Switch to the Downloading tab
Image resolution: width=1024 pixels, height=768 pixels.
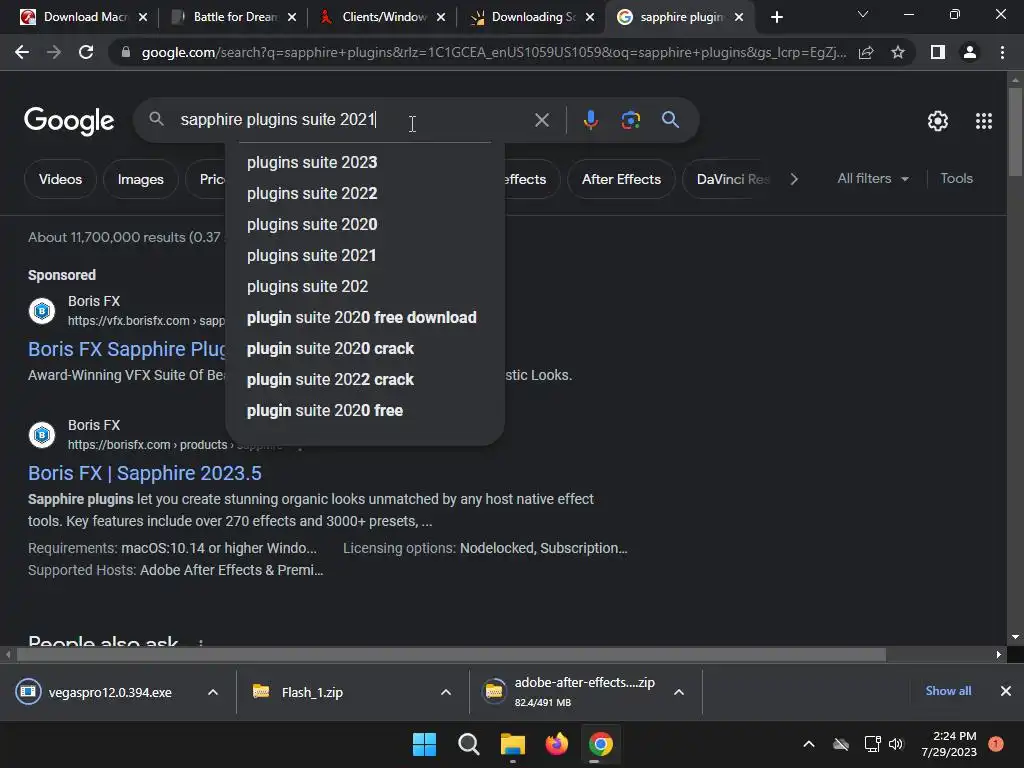click(533, 17)
